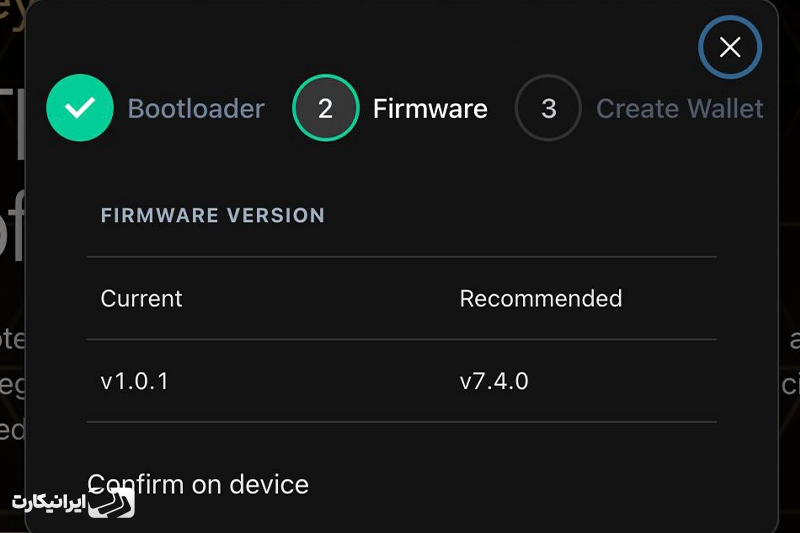Click the number 3 in Create Wallet step
800x533 pixels.
click(548, 108)
